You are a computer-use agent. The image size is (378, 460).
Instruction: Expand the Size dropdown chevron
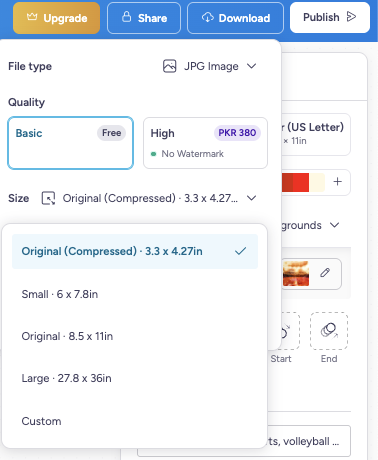click(x=252, y=198)
